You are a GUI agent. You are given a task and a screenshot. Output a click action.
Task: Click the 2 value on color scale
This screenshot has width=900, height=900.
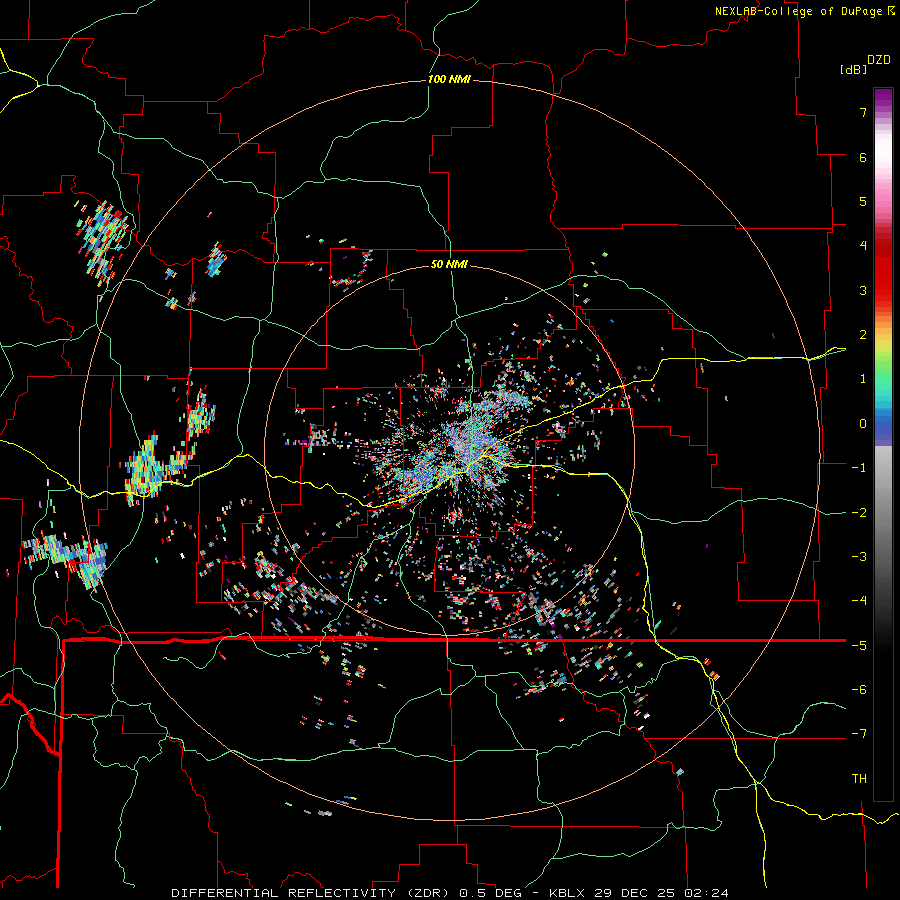[863, 335]
